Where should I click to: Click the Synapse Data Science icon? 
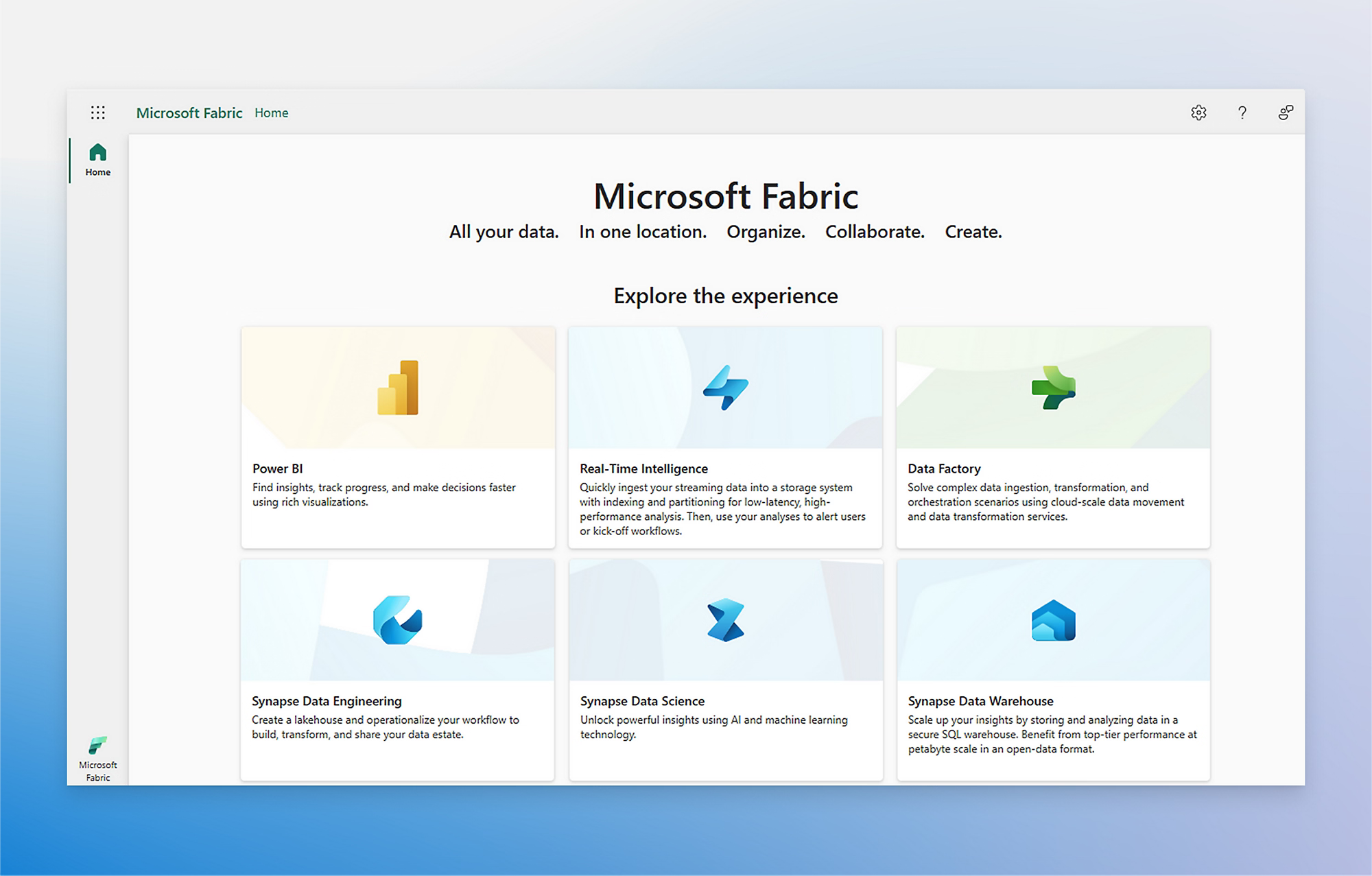[x=725, y=620]
